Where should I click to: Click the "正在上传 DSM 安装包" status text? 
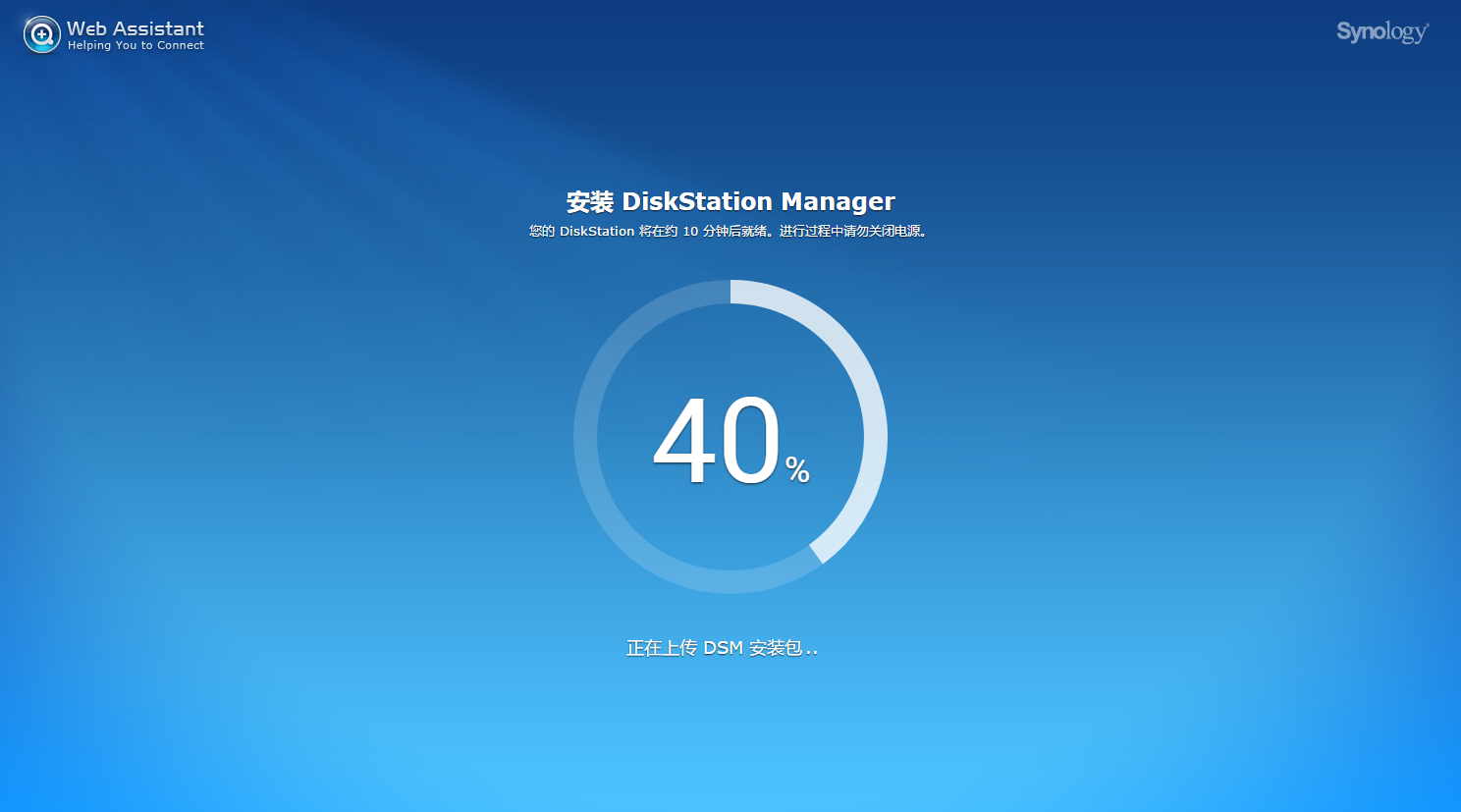point(722,648)
